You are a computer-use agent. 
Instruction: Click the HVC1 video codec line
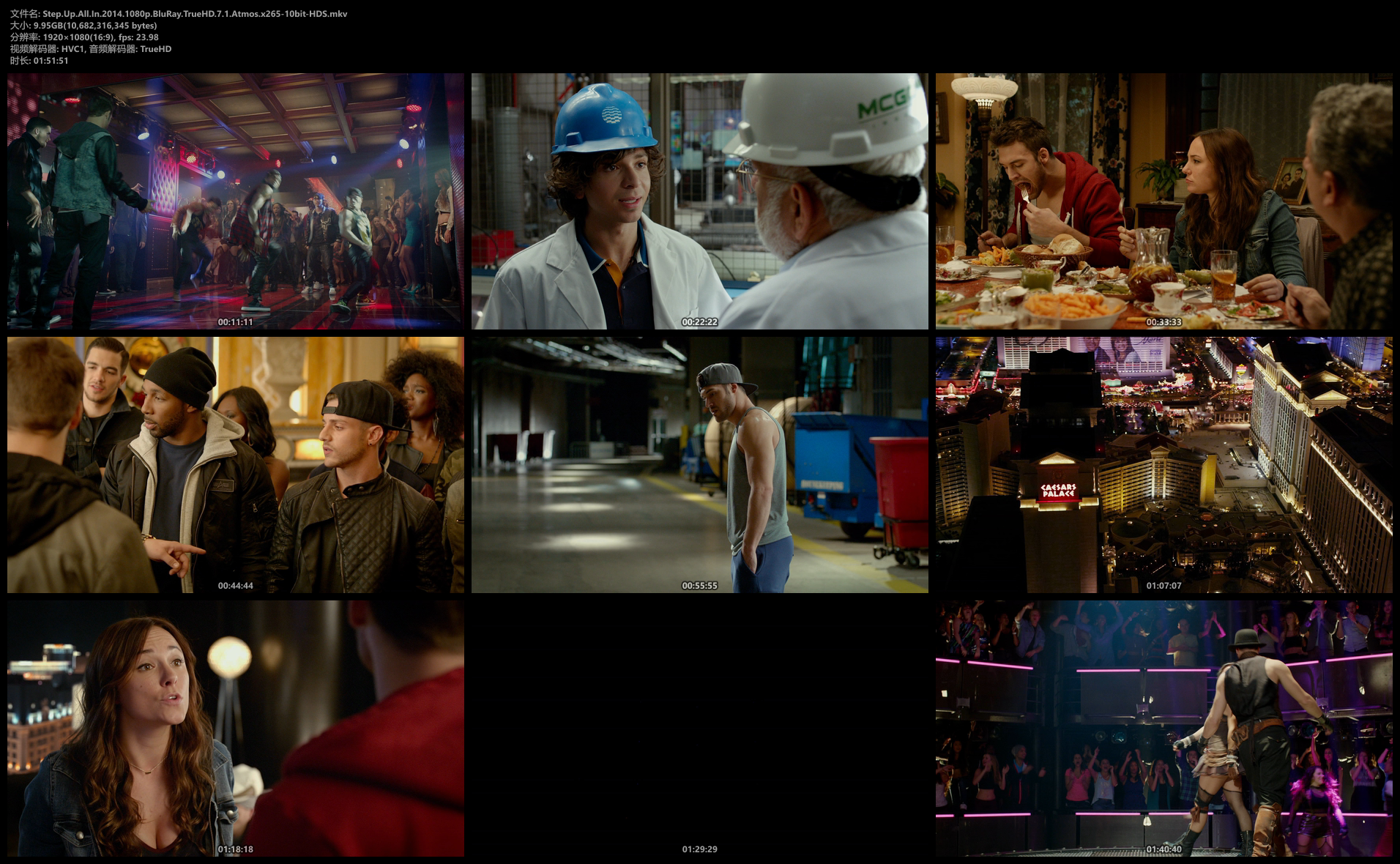click(91, 49)
